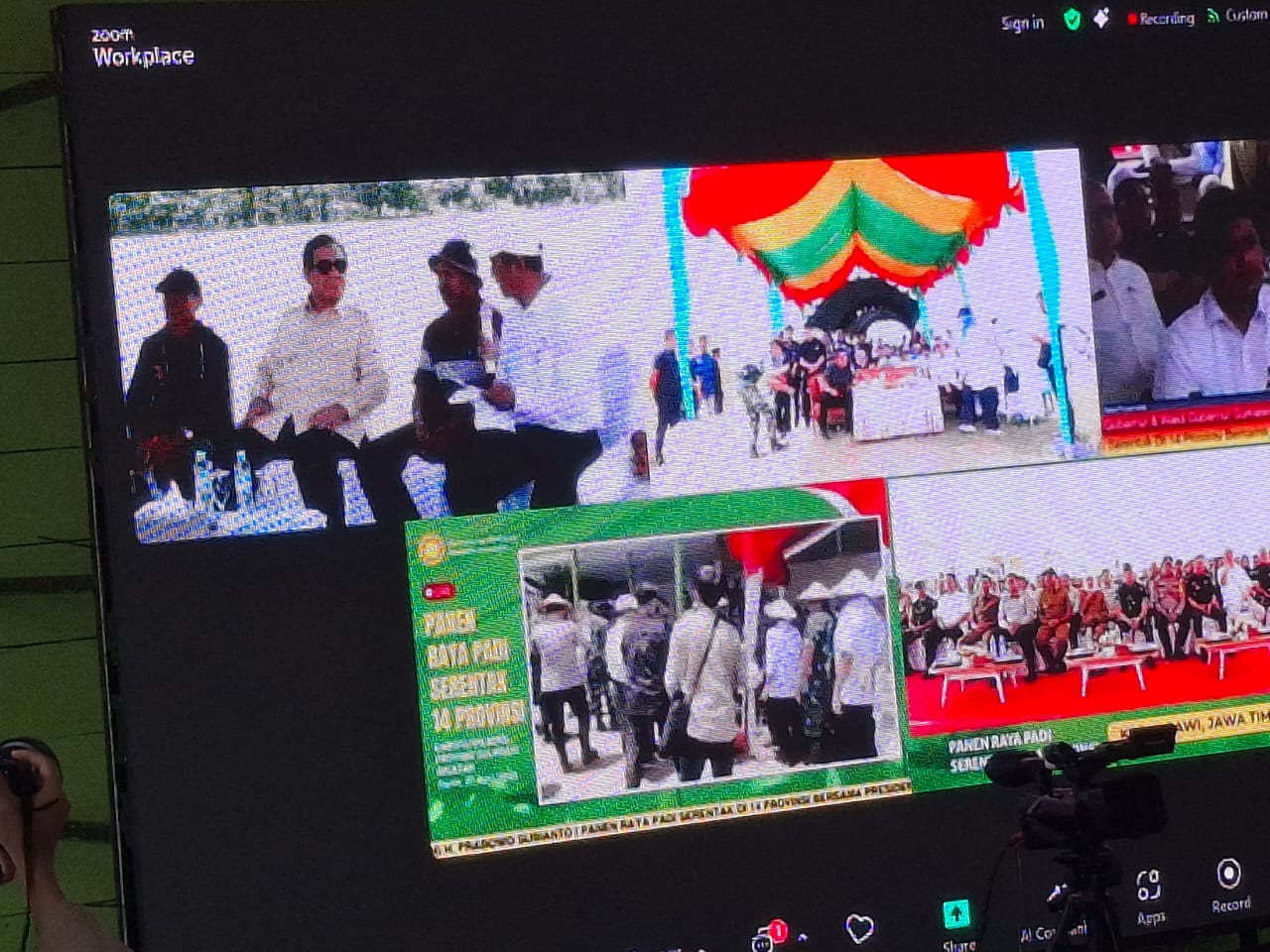Expand the caret next to Chat
1270x952 pixels.
pyautogui.click(x=802, y=937)
